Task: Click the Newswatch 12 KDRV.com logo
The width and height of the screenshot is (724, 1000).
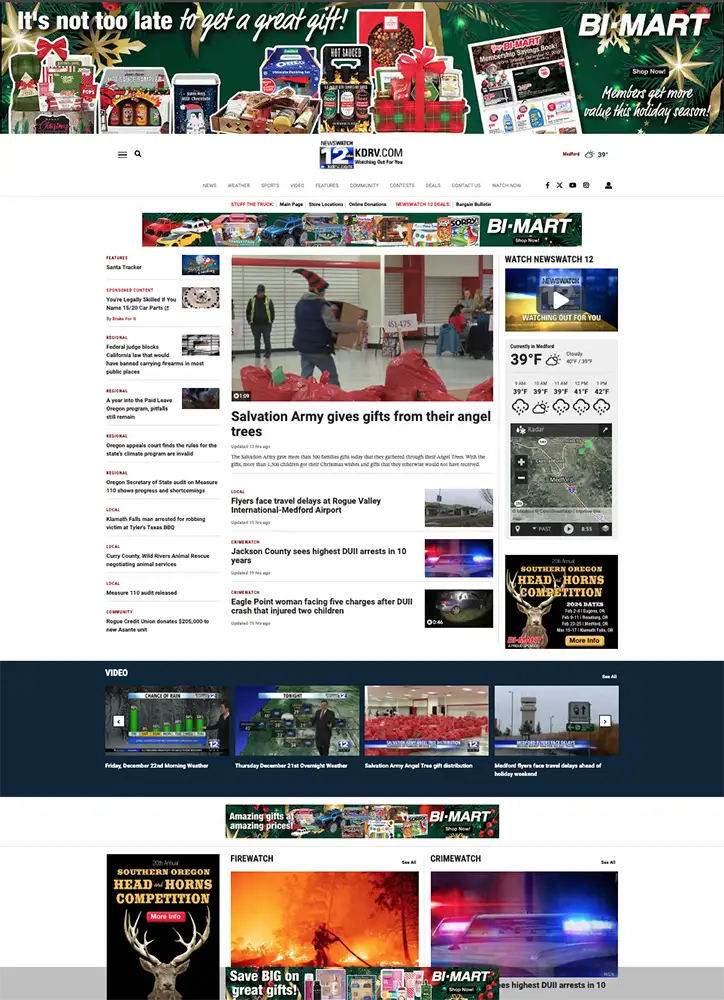Action: [361, 154]
